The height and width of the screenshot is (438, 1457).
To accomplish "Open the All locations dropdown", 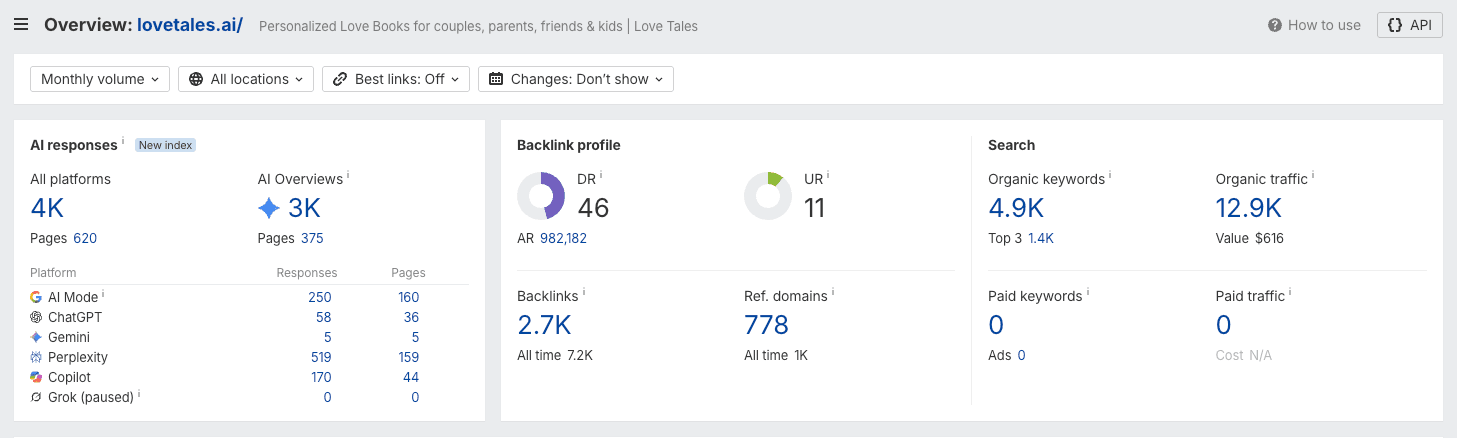I will click(x=246, y=79).
